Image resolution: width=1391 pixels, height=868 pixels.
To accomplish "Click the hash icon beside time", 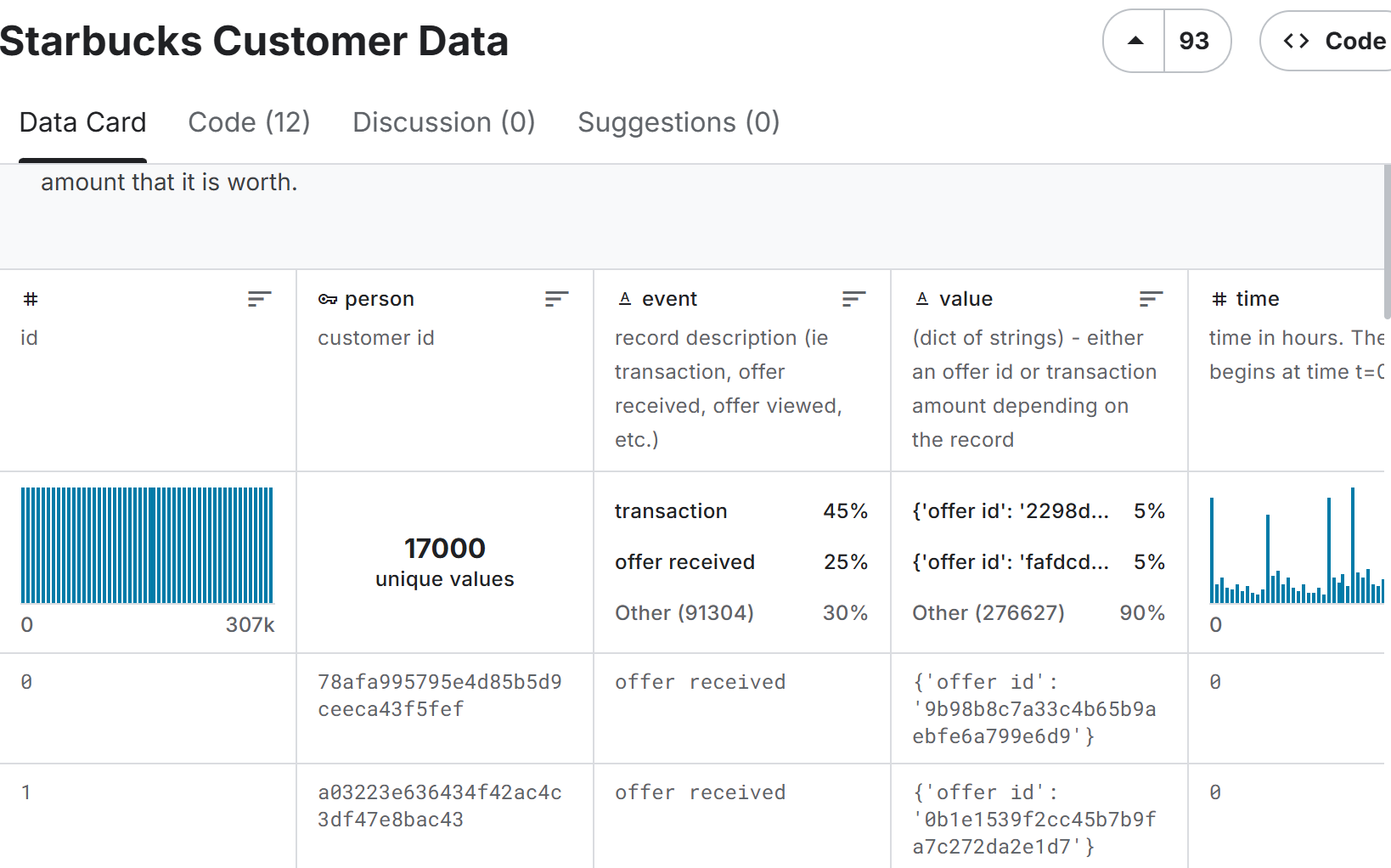I will (1219, 299).
